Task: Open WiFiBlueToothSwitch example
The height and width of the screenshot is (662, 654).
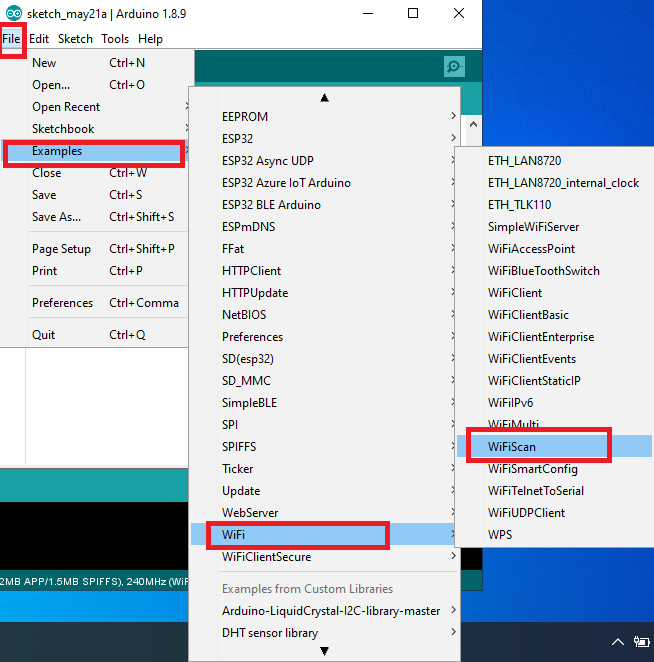Action: pos(555,271)
